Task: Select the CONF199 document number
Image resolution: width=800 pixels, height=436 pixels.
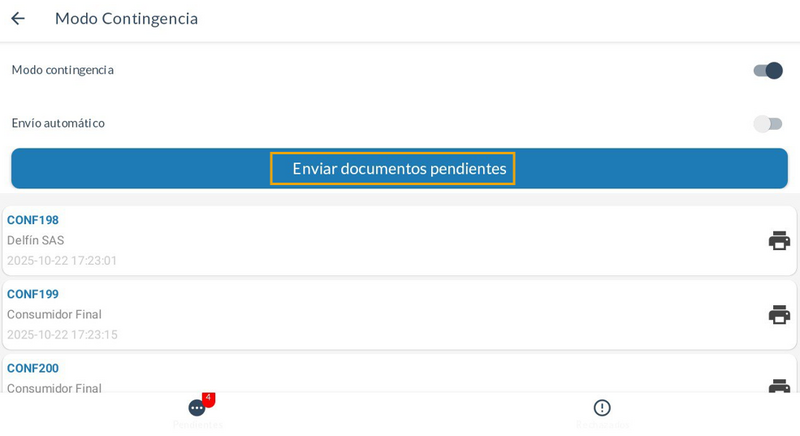Action: pos(33,294)
